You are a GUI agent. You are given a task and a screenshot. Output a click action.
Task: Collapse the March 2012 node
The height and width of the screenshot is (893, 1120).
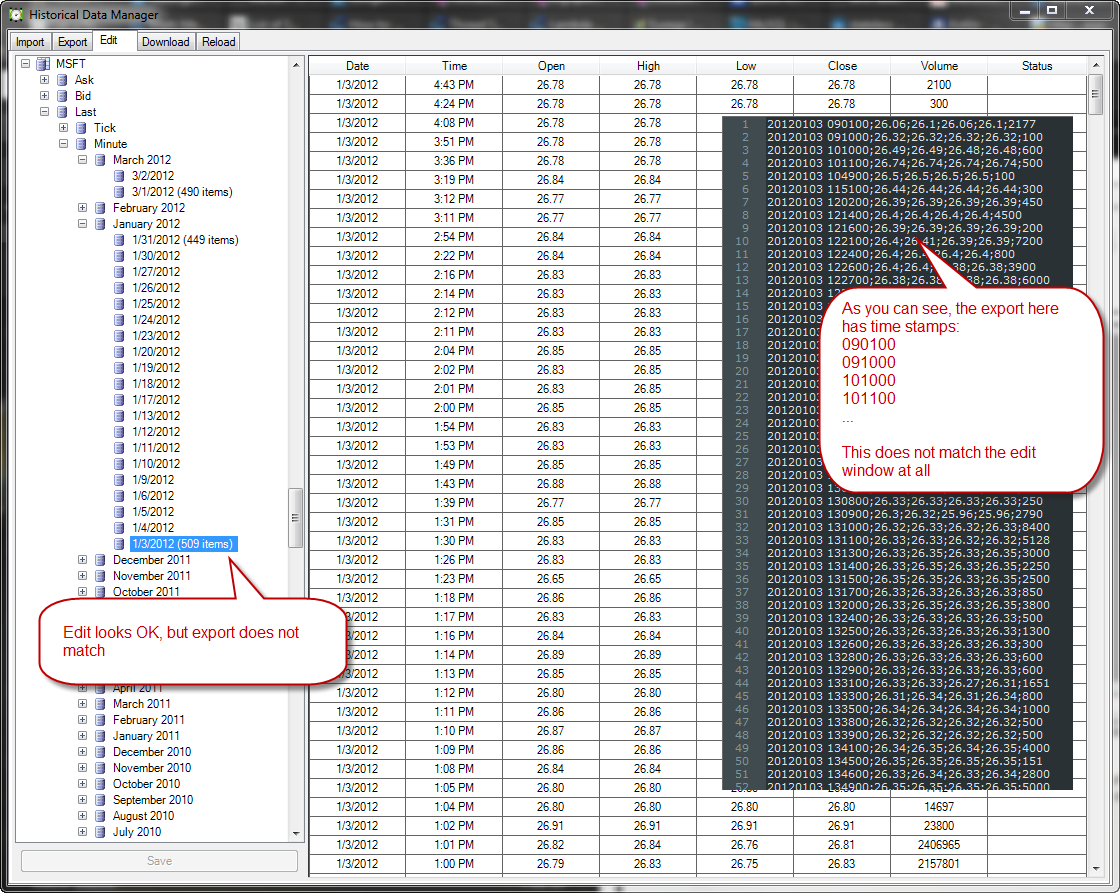coord(82,160)
